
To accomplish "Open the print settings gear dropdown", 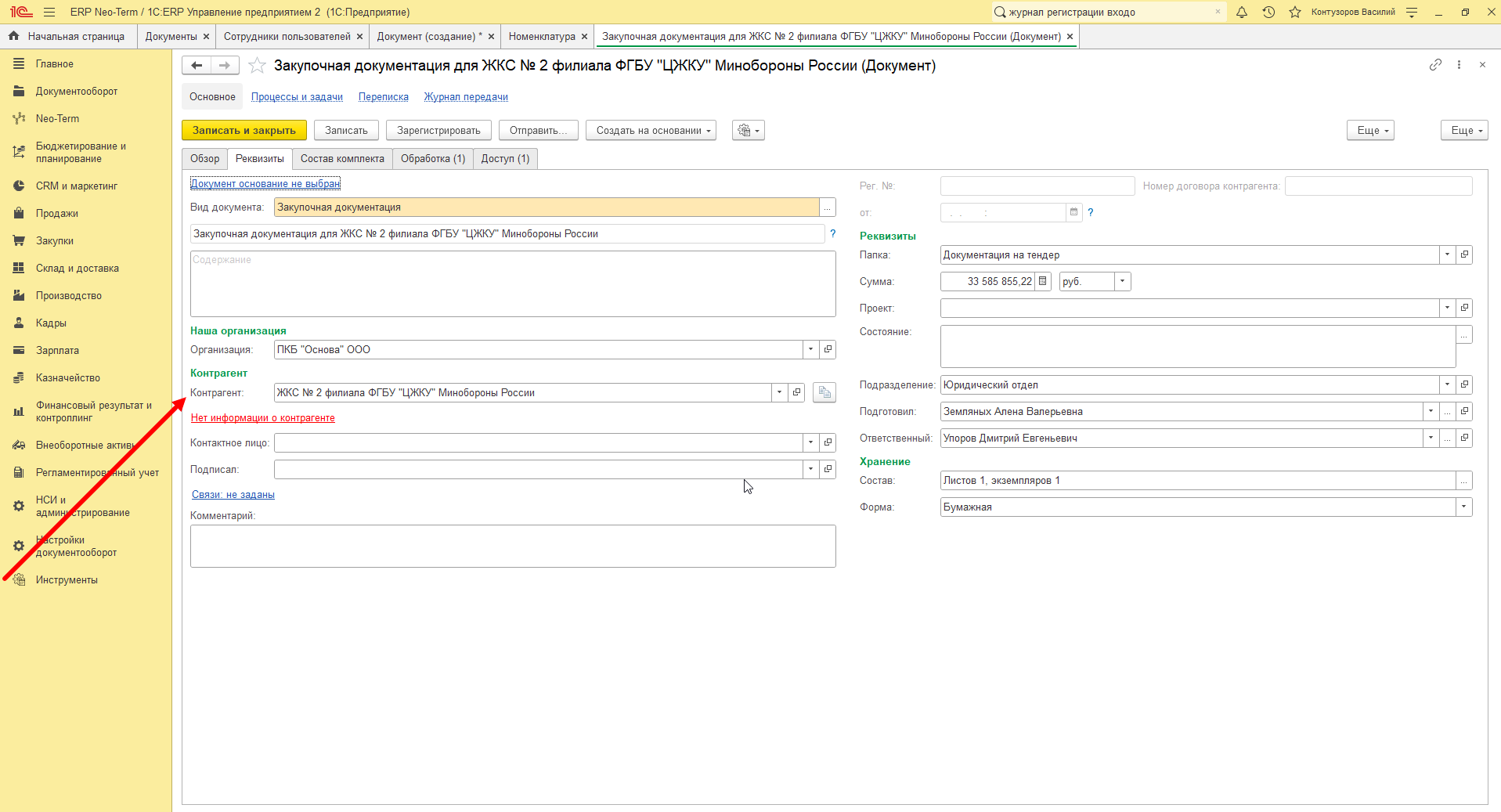I will point(749,131).
